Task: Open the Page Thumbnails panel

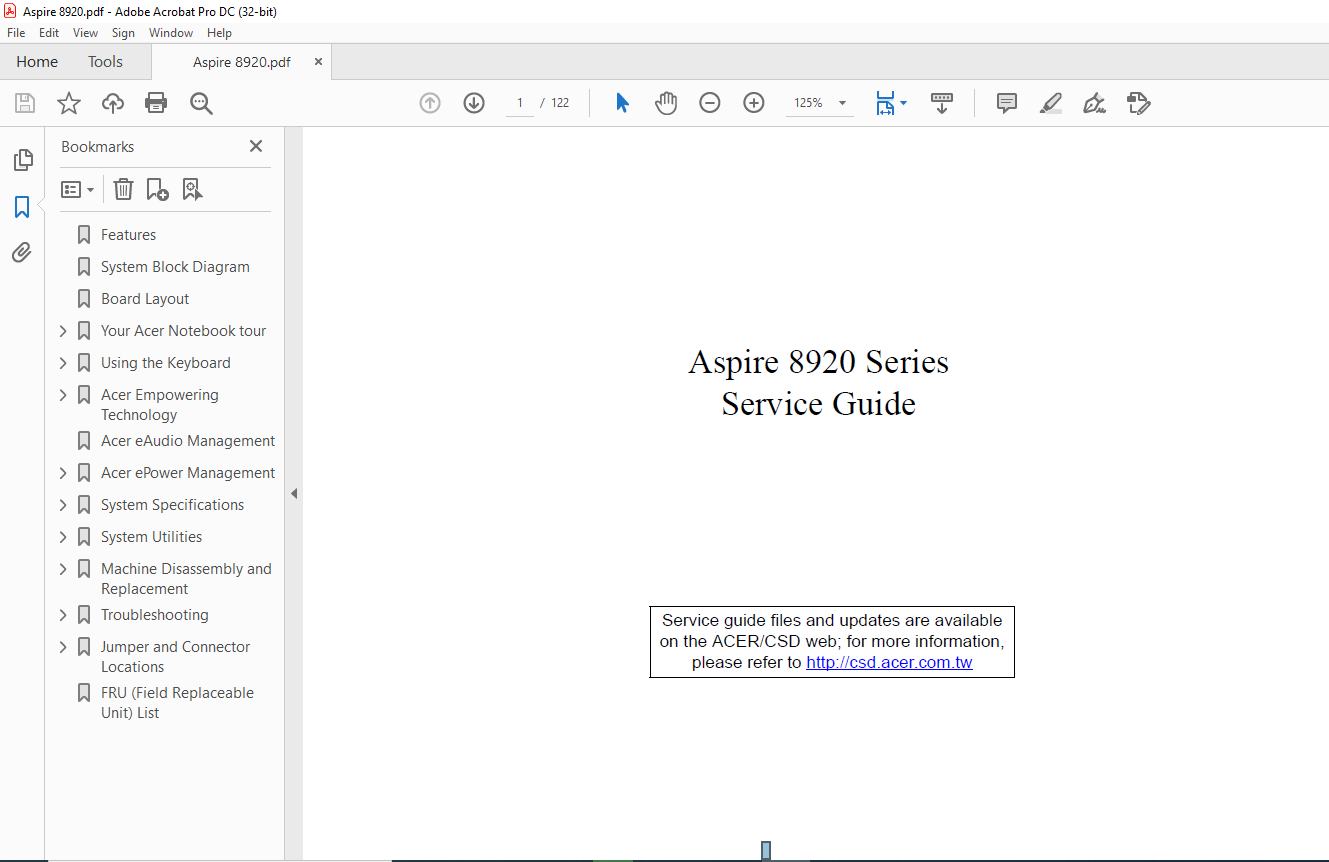Action: [22, 160]
